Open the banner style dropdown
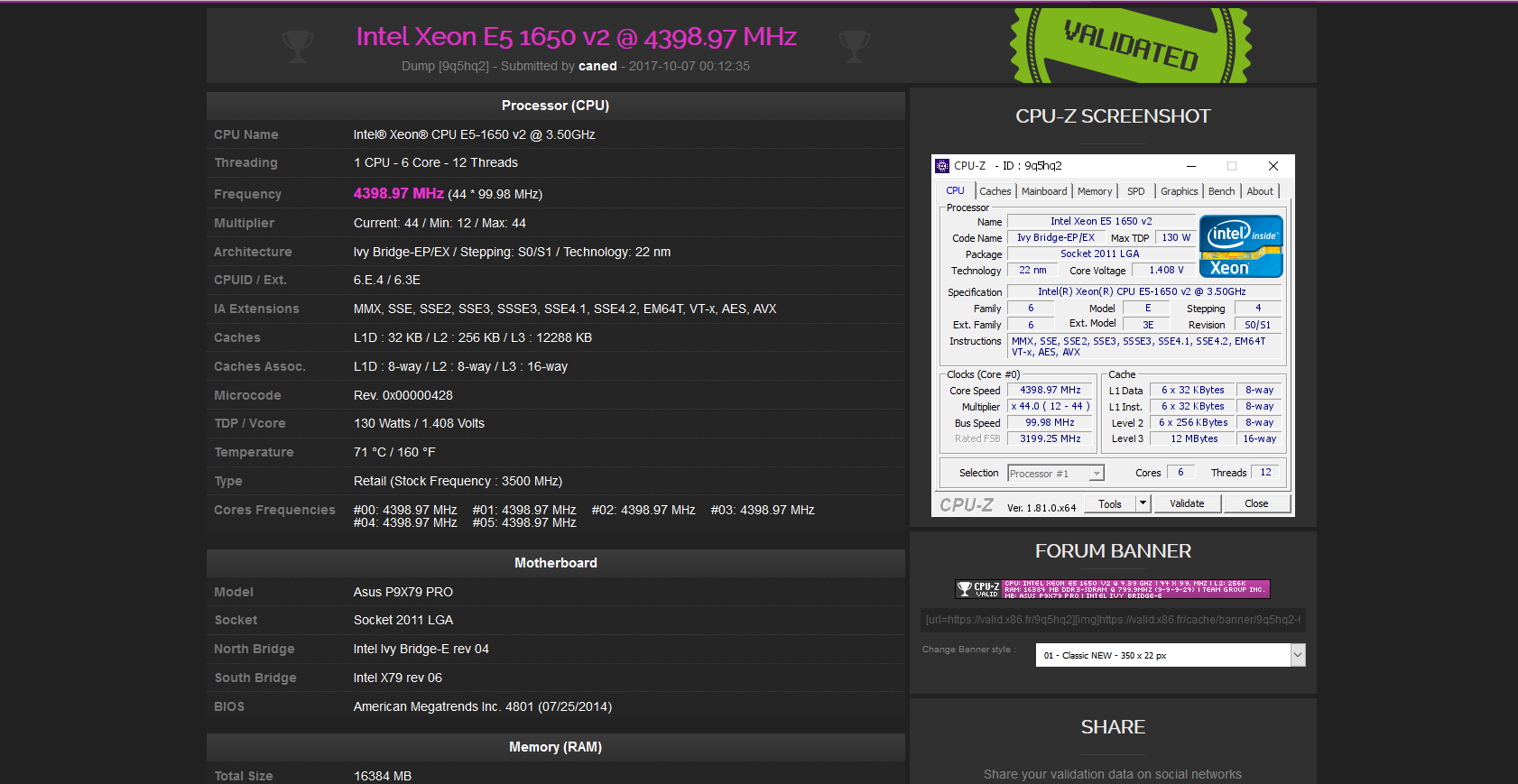Image resolution: width=1518 pixels, height=784 pixels. 1170,655
